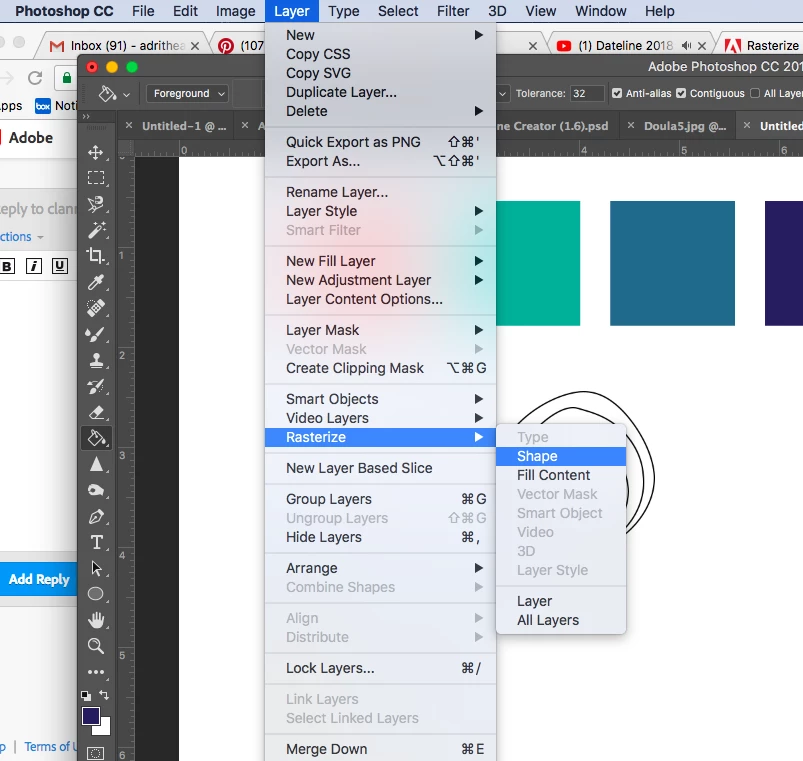Click the dark navy foreground color swatch
This screenshot has height=761, width=803.
[91, 716]
